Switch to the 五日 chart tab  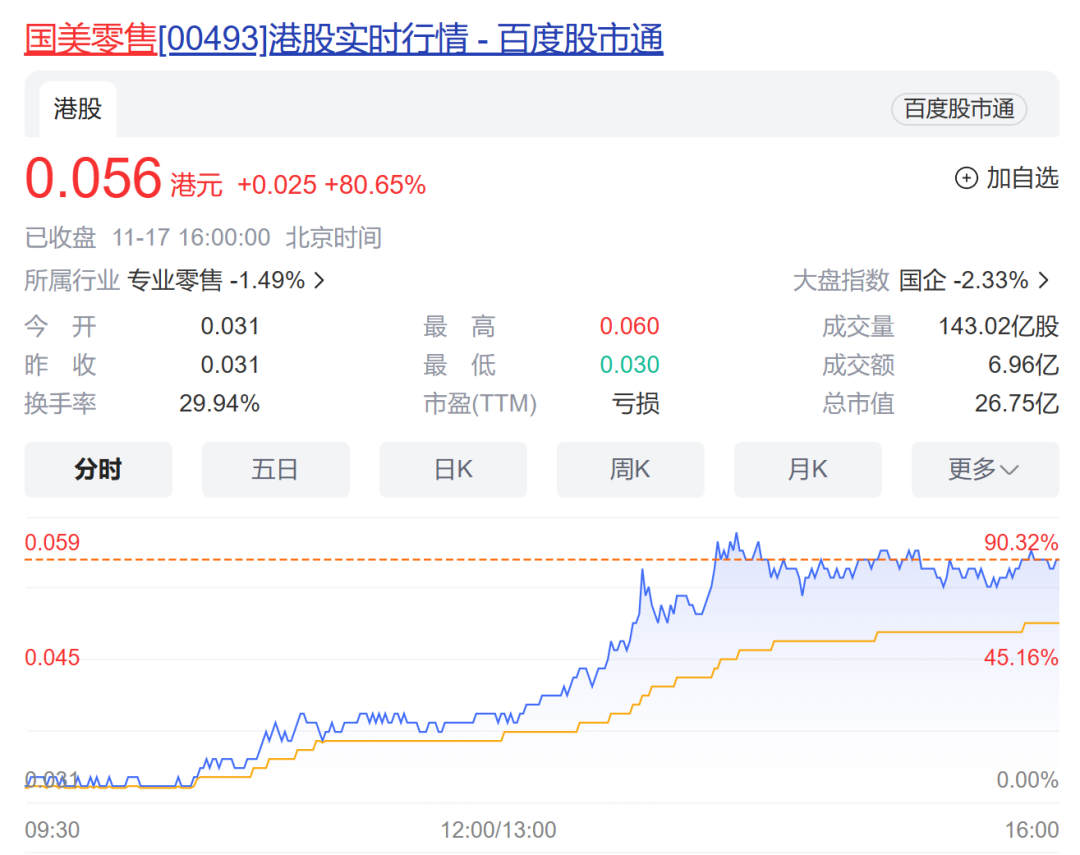click(276, 469)
